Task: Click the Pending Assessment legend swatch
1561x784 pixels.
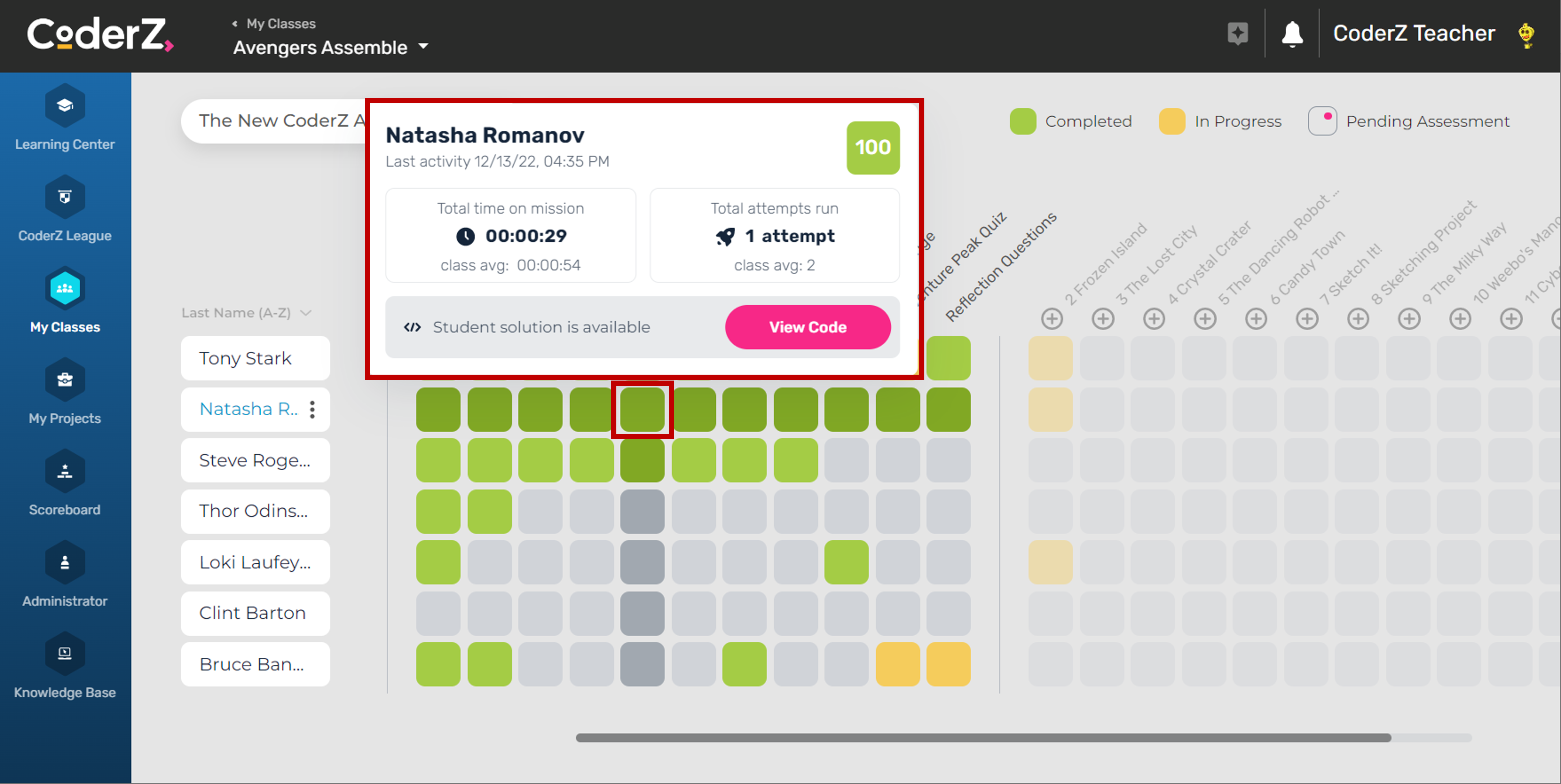Action: click(x=1322, y=121)
